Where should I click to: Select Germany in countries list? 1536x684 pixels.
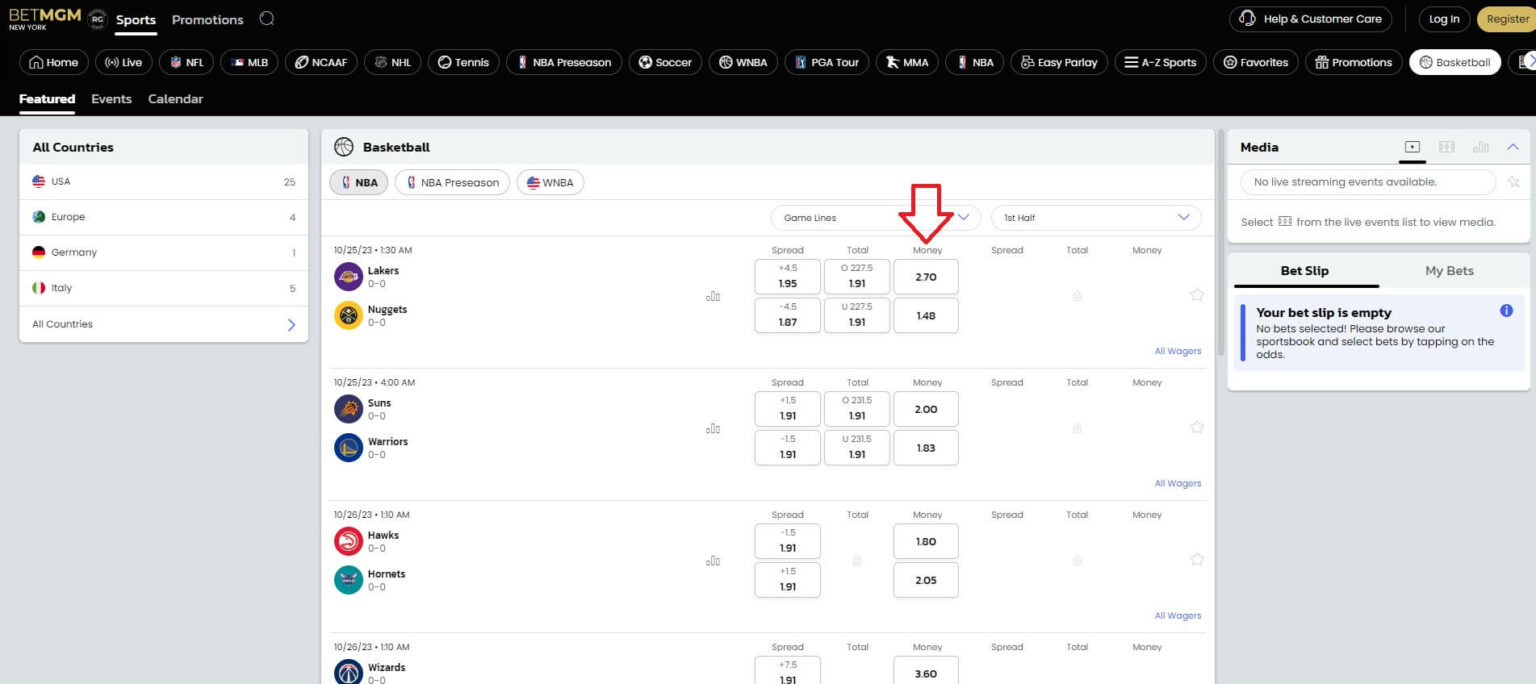tap(164, 253)
